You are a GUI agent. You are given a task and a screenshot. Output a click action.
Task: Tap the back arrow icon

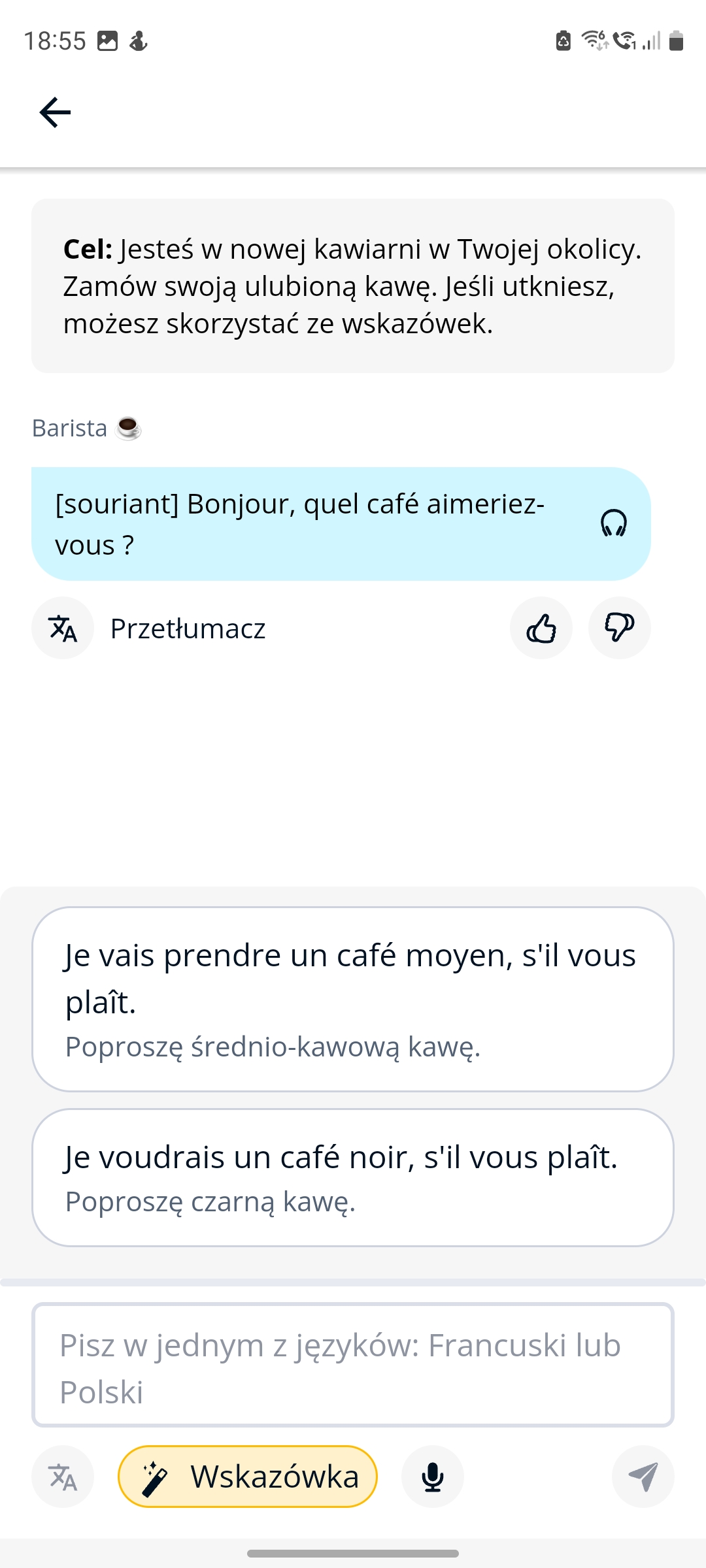(x=55, y=112)
